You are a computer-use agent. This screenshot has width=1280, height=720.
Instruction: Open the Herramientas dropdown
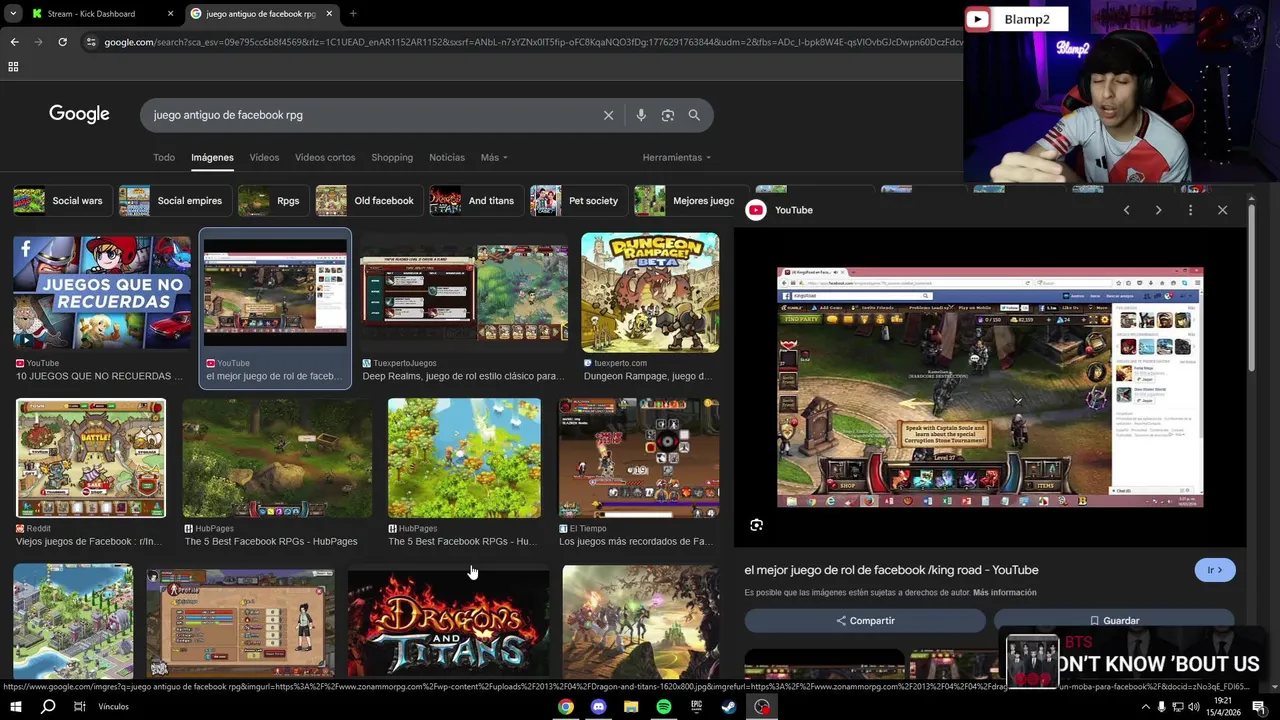point(677,157)
